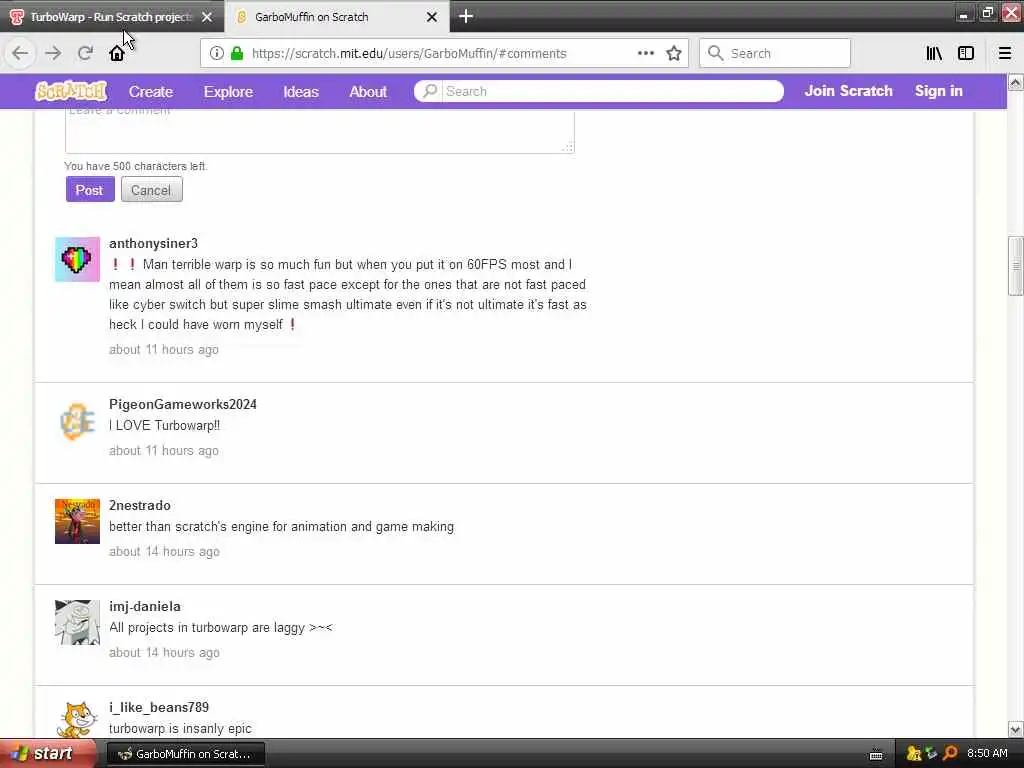Viewport: 1024px width, 768px height.
Task: Open the Ideas menu item
Action: coord(301,91)
